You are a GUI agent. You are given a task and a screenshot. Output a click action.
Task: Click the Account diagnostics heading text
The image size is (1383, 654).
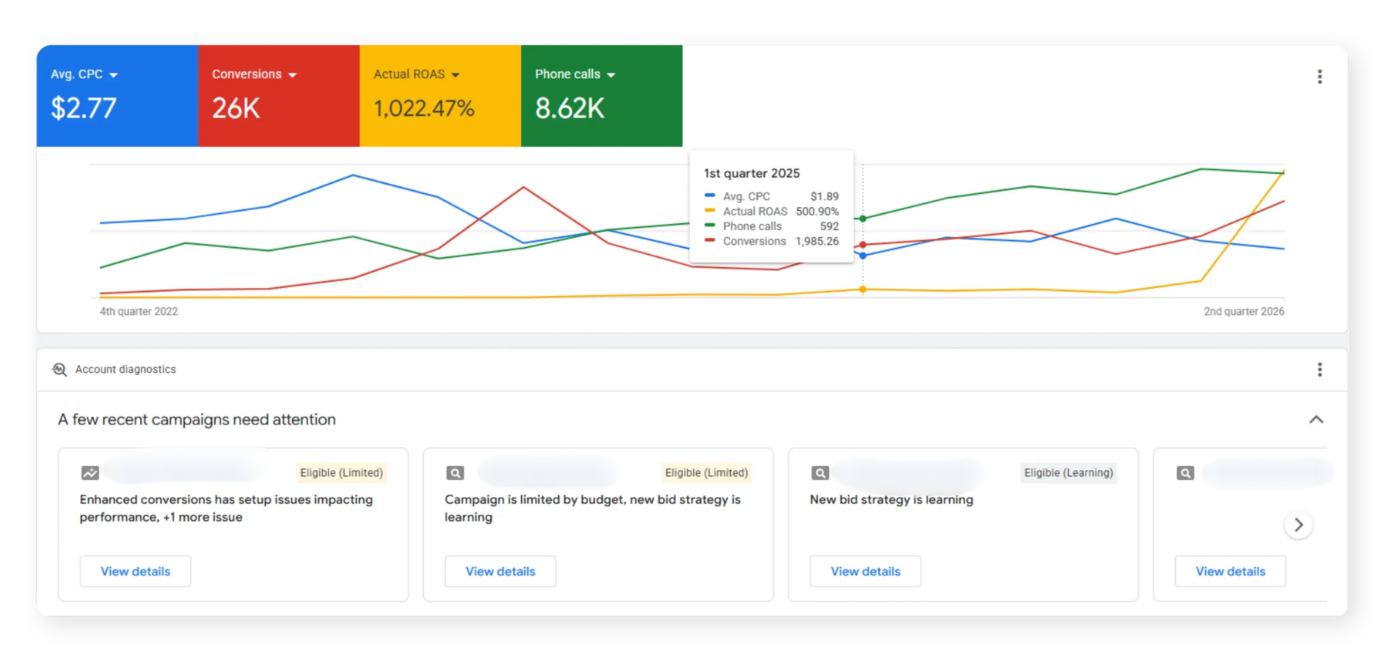click(x=125, y=370)
